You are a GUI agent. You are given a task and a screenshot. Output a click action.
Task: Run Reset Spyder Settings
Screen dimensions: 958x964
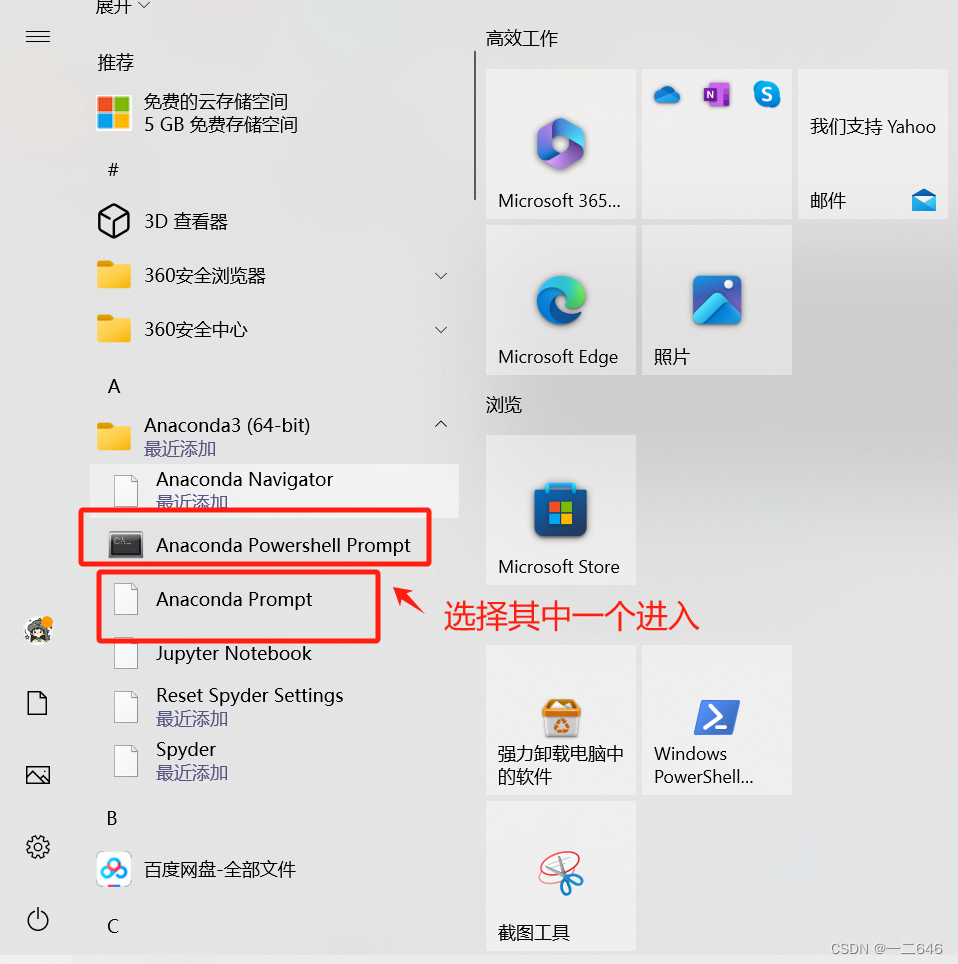(274, 707)
